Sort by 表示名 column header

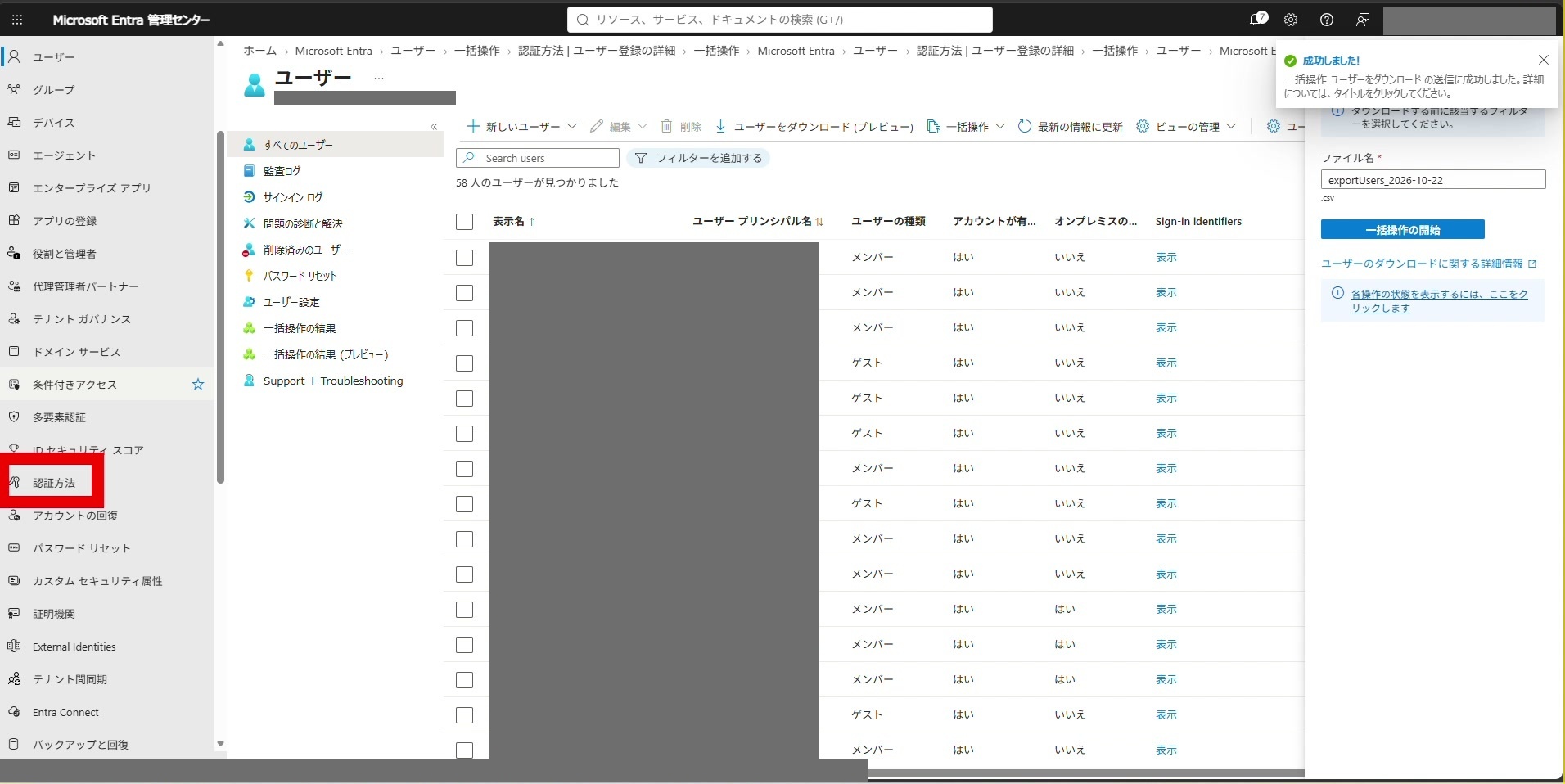(513, 221)
